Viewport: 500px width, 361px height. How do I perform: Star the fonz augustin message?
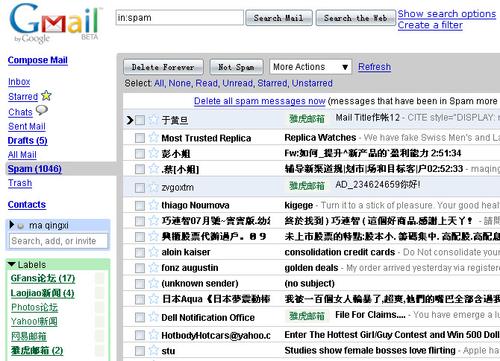point(153,267)
